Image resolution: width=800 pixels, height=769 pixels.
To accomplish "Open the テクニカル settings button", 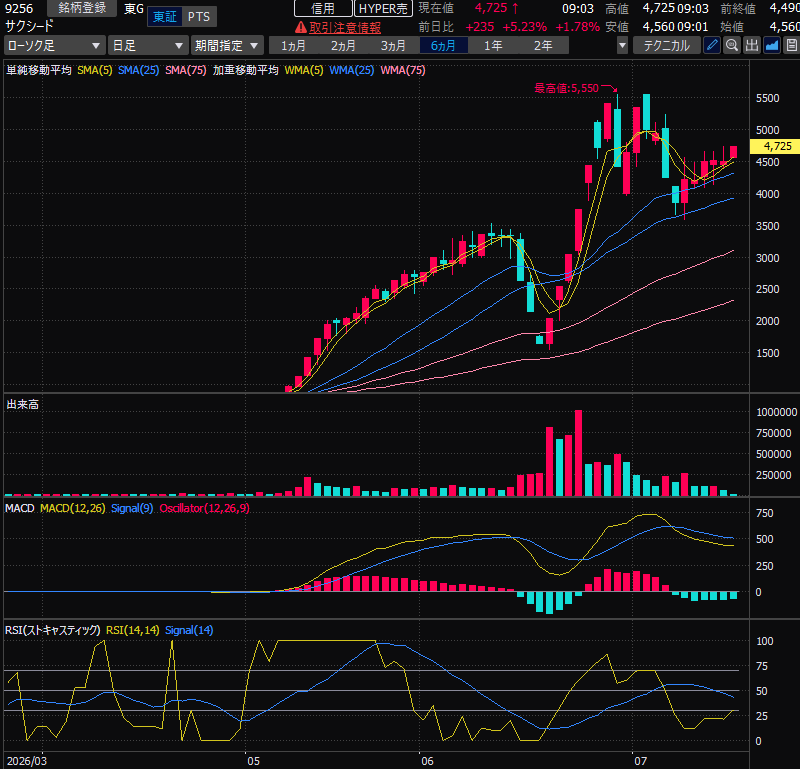I will click(667, 45).
